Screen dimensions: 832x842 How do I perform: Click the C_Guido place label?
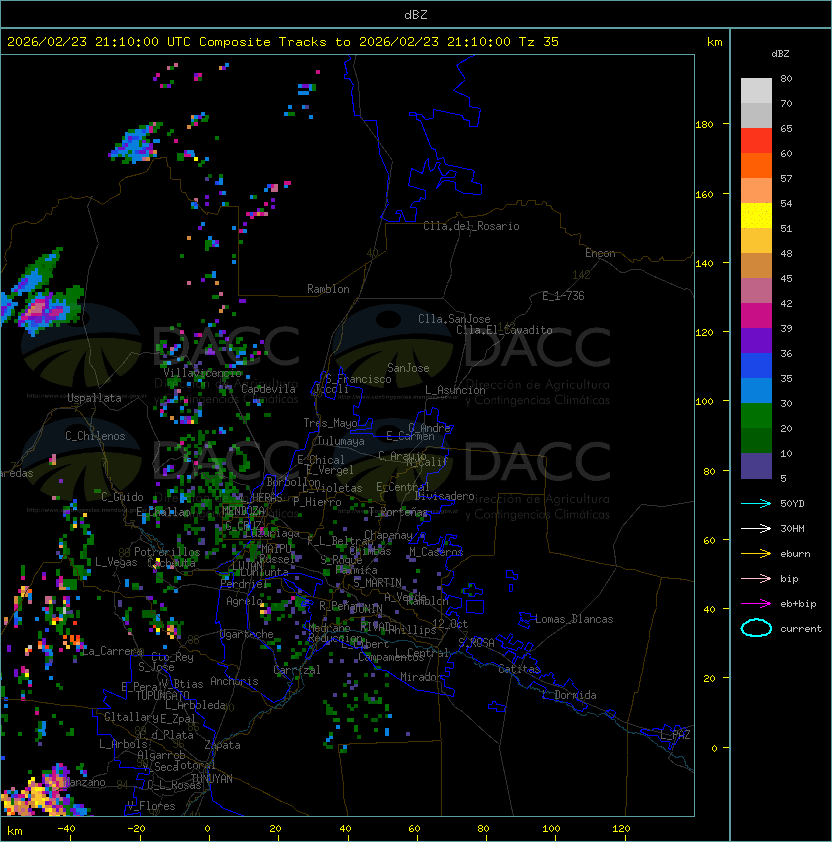pyautogui.click(x=122, y=497)
